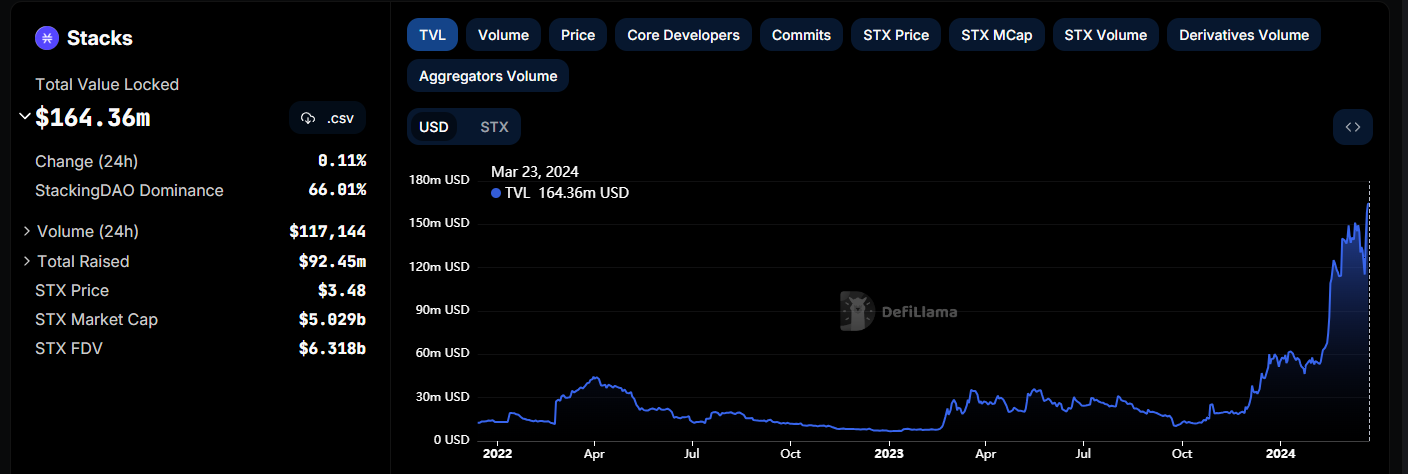Toggle the TVL chart series

click(433, 35)
